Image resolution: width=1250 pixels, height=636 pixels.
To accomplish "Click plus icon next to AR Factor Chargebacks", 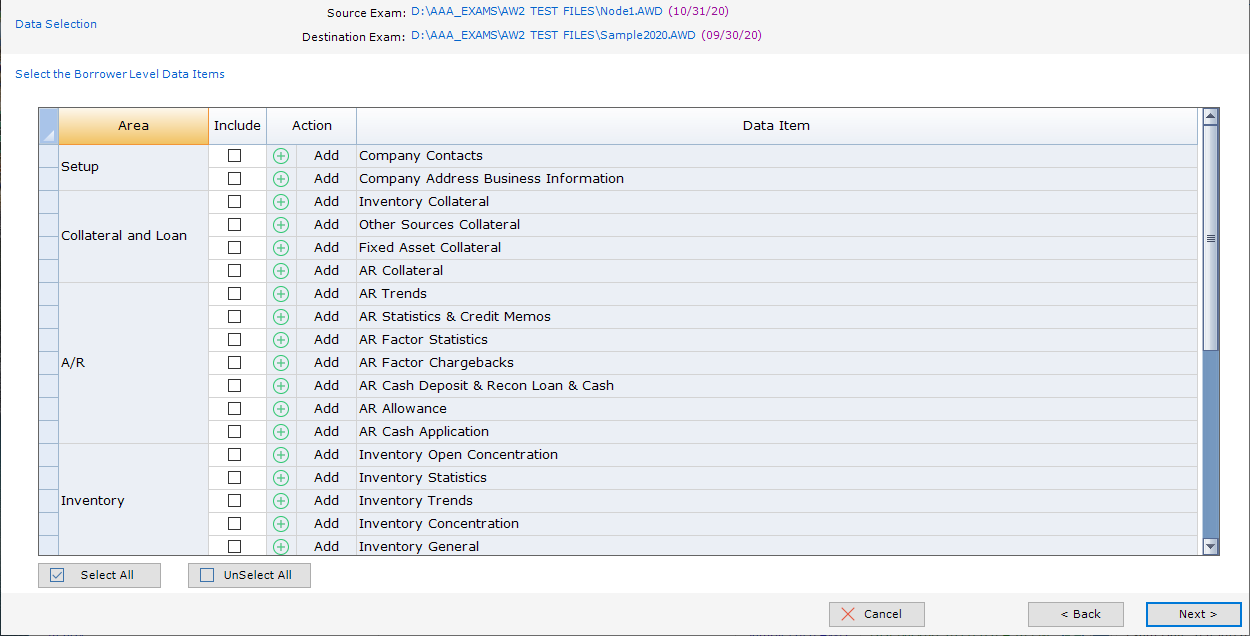I will (x=281, y=363).
